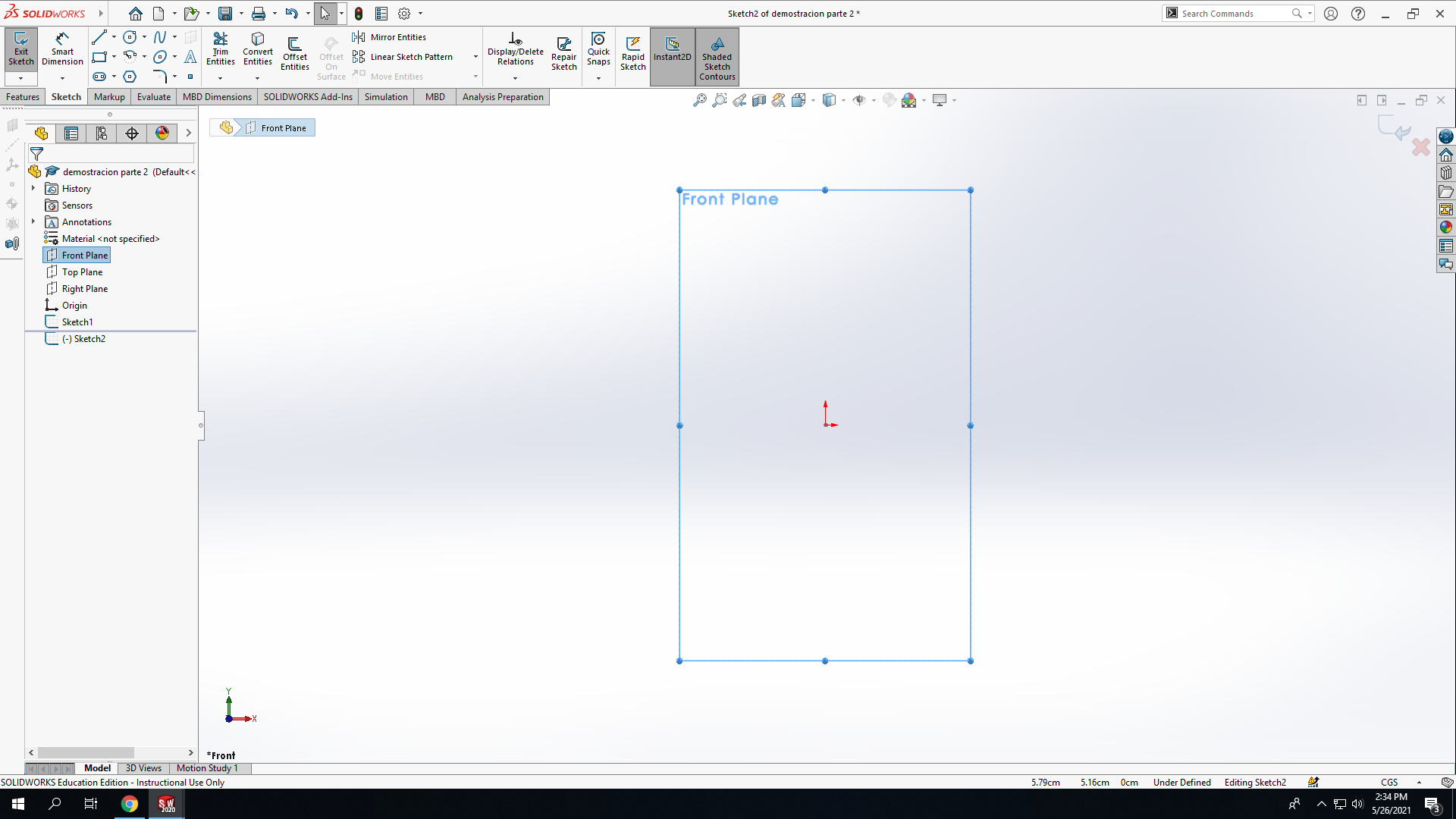Open Trim Entities dropdown arrow
The image size is (1456, 819).
pyautogui.click(x=220, y=78)
